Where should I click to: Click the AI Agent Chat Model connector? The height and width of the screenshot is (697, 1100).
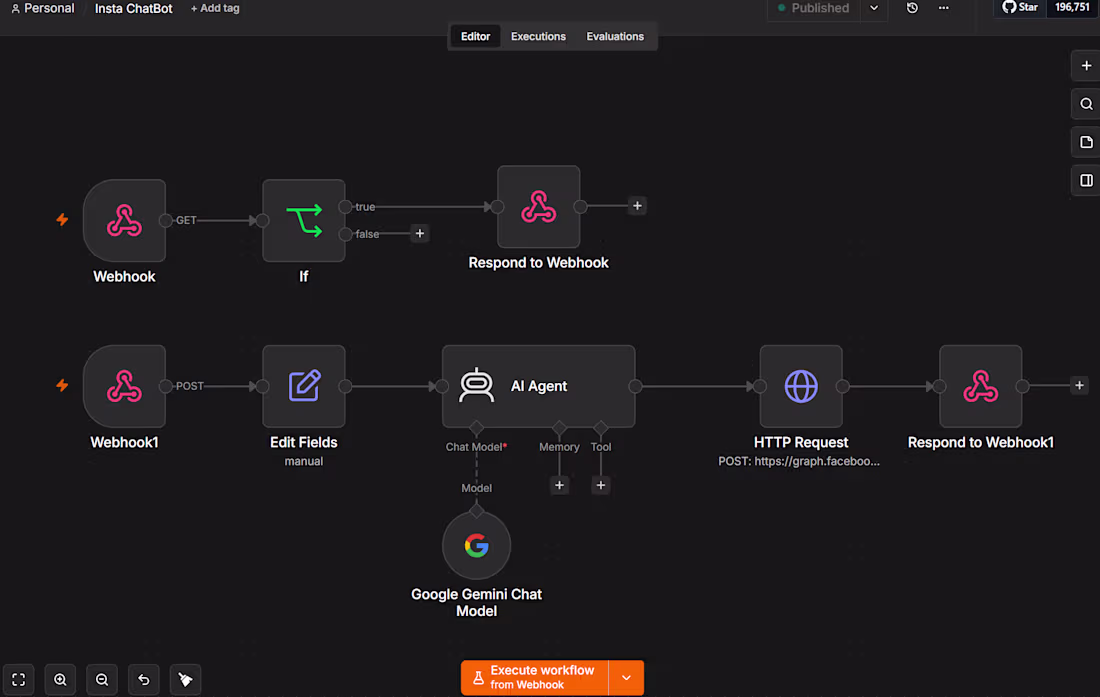[476, 428]
